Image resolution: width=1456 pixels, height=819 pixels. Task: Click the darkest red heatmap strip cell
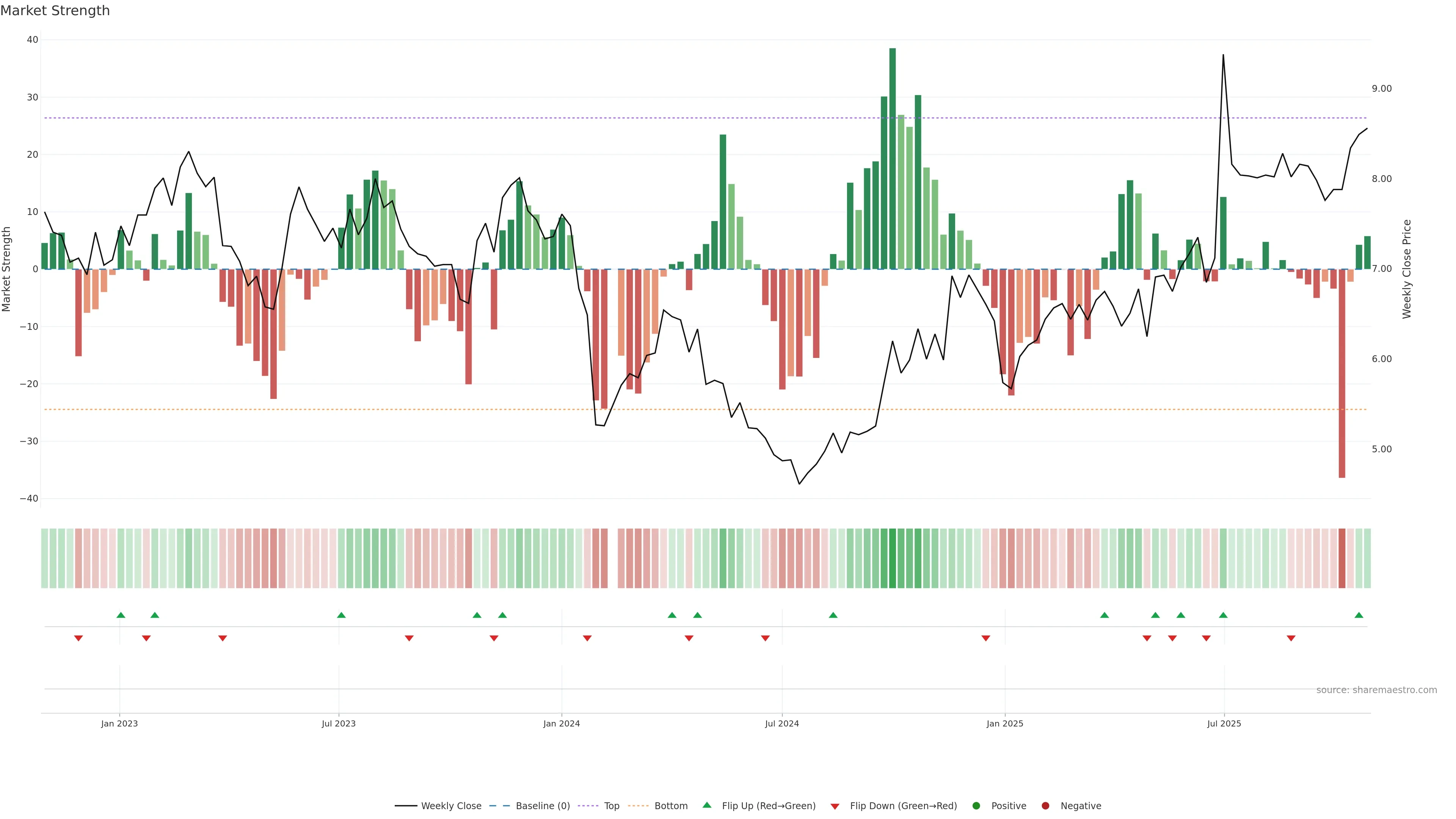(1342, 559)
